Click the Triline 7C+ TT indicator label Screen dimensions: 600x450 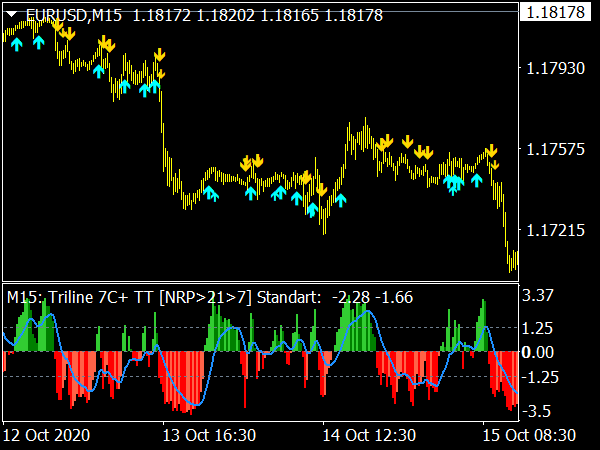(164, 297)
